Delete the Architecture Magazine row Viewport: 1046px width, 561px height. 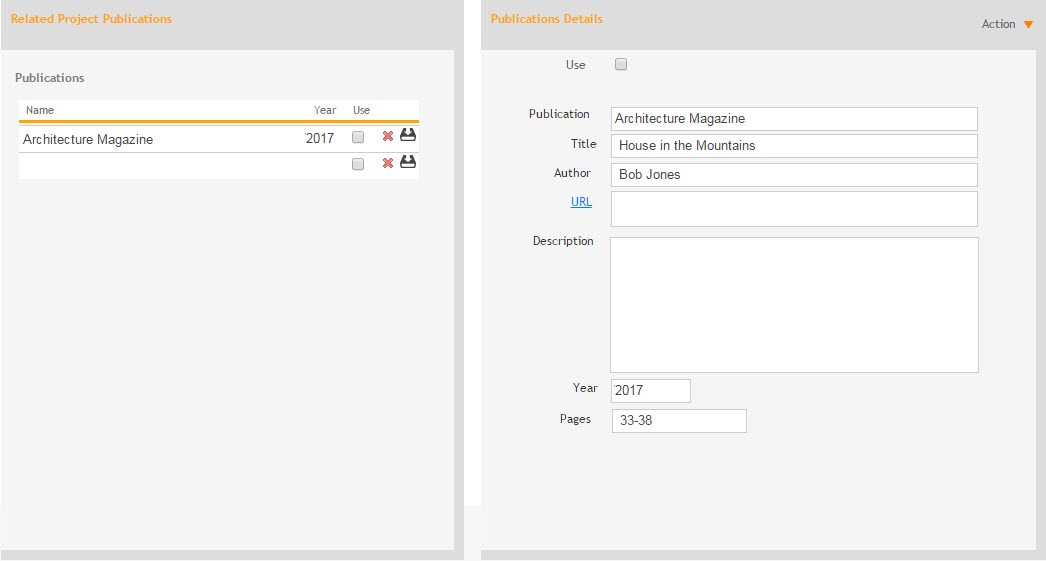(388, 137)
